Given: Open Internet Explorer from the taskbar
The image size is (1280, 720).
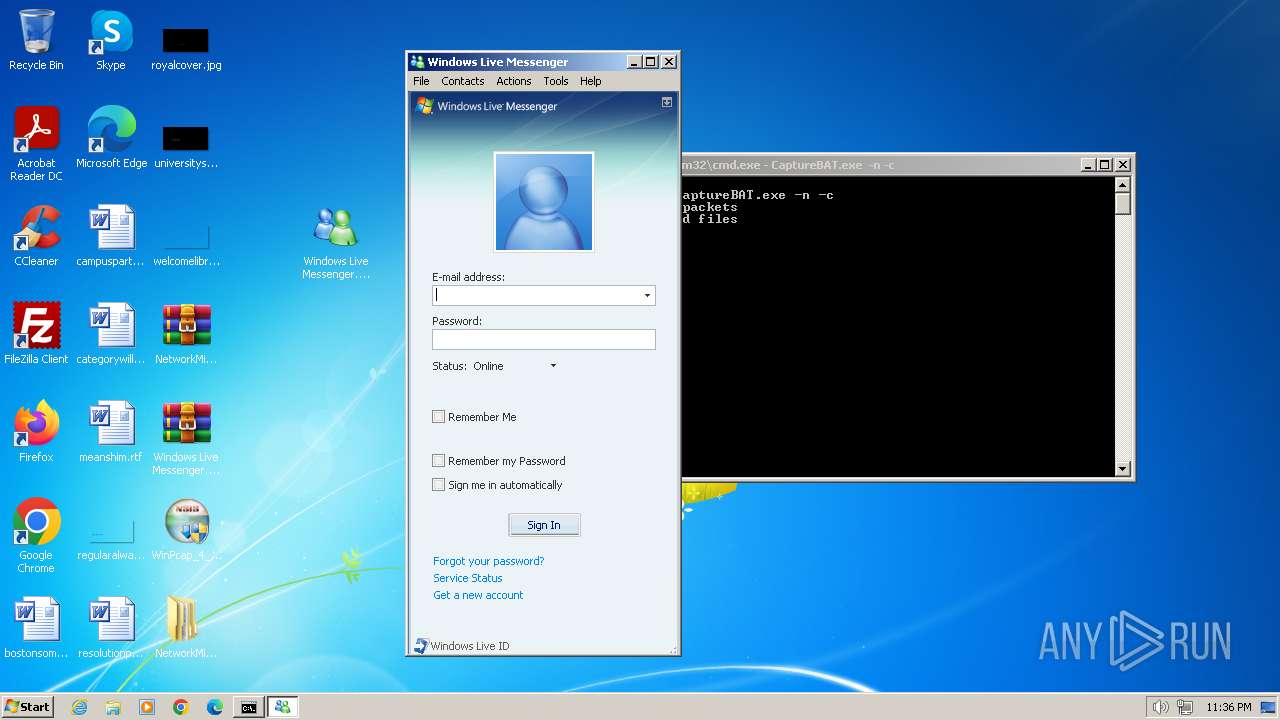Looking at the screenshot, I should pyautogui.click(x=79, y=707).
